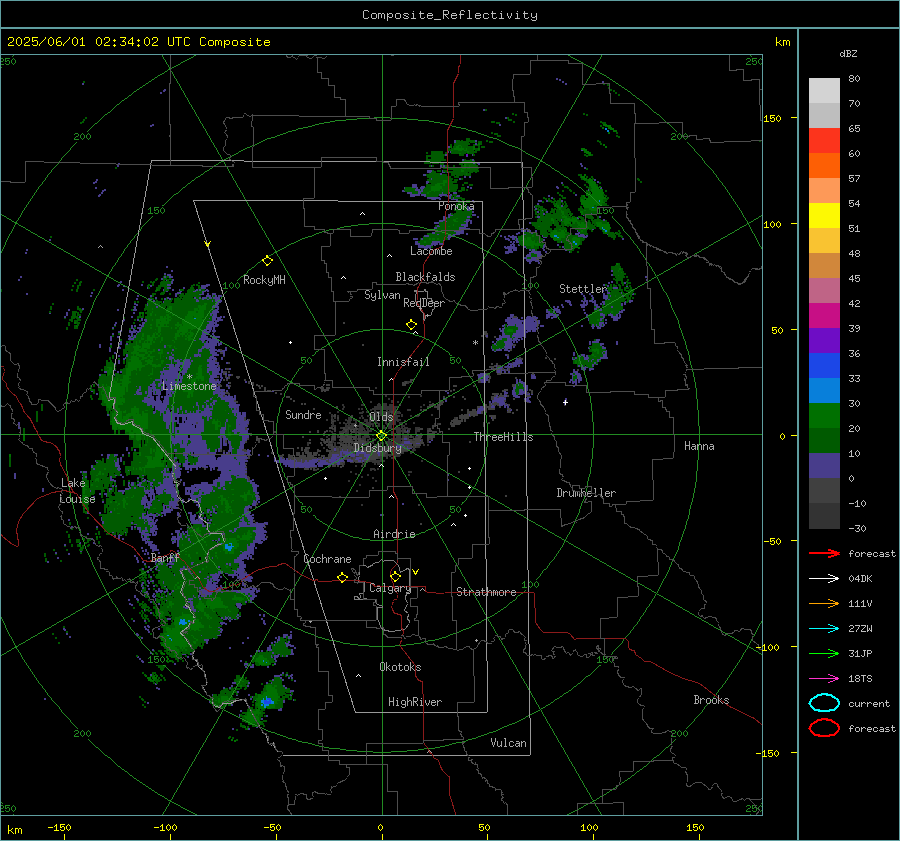
Task: Click the HighRiver label
Action: coord(415,702)
